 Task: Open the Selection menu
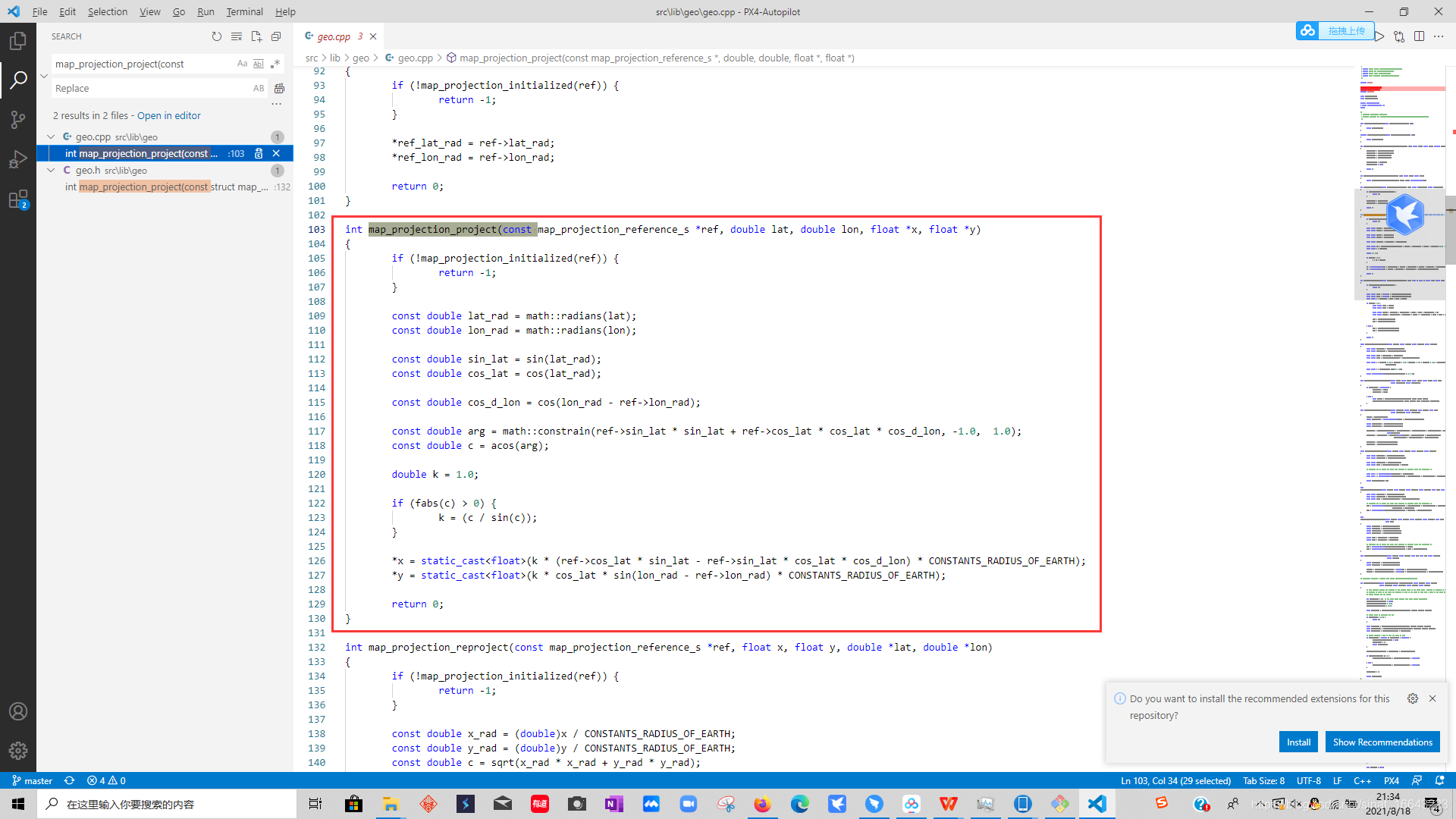tap(107, 11)
